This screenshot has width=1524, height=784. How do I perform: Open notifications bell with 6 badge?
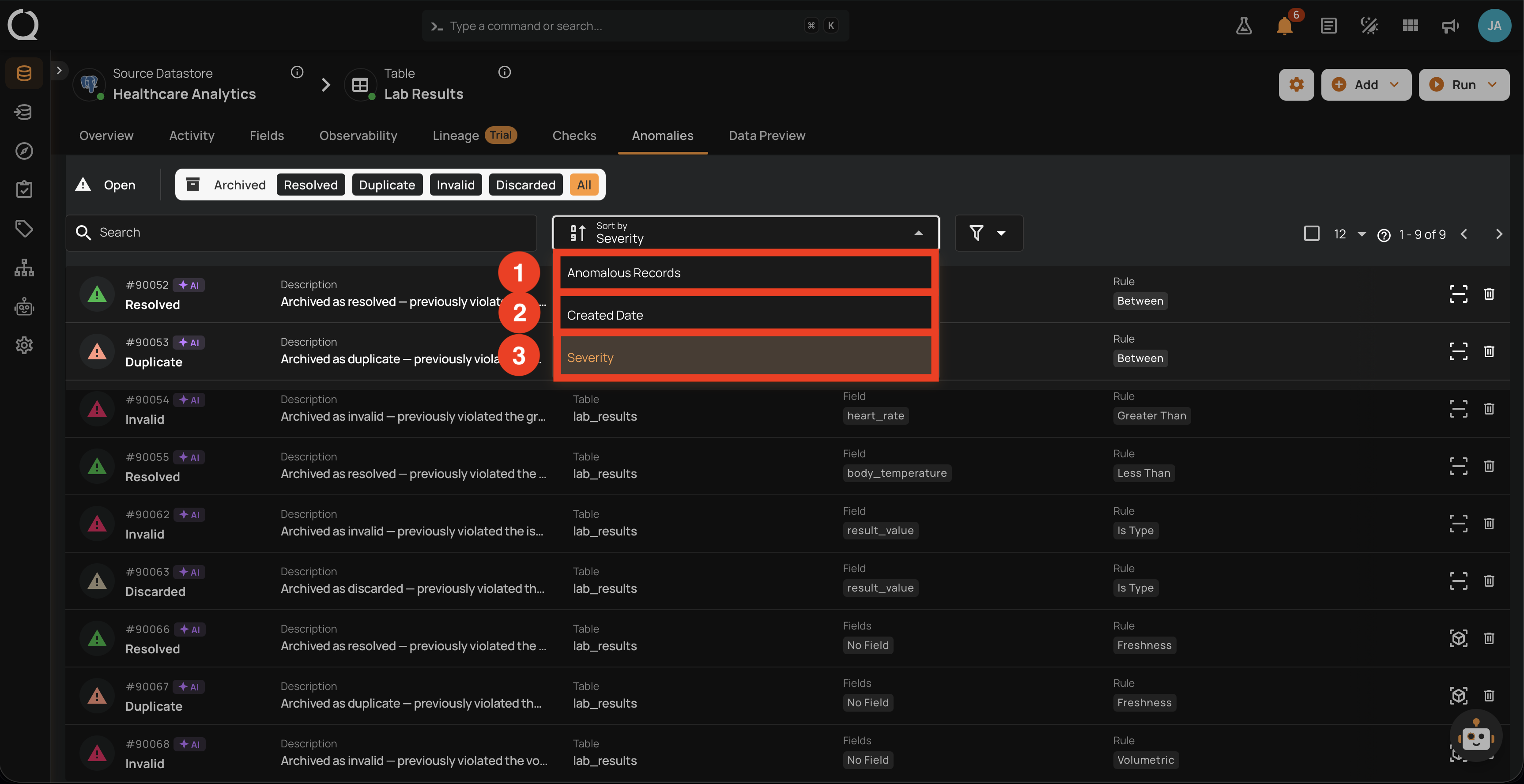coord(1284,26)
